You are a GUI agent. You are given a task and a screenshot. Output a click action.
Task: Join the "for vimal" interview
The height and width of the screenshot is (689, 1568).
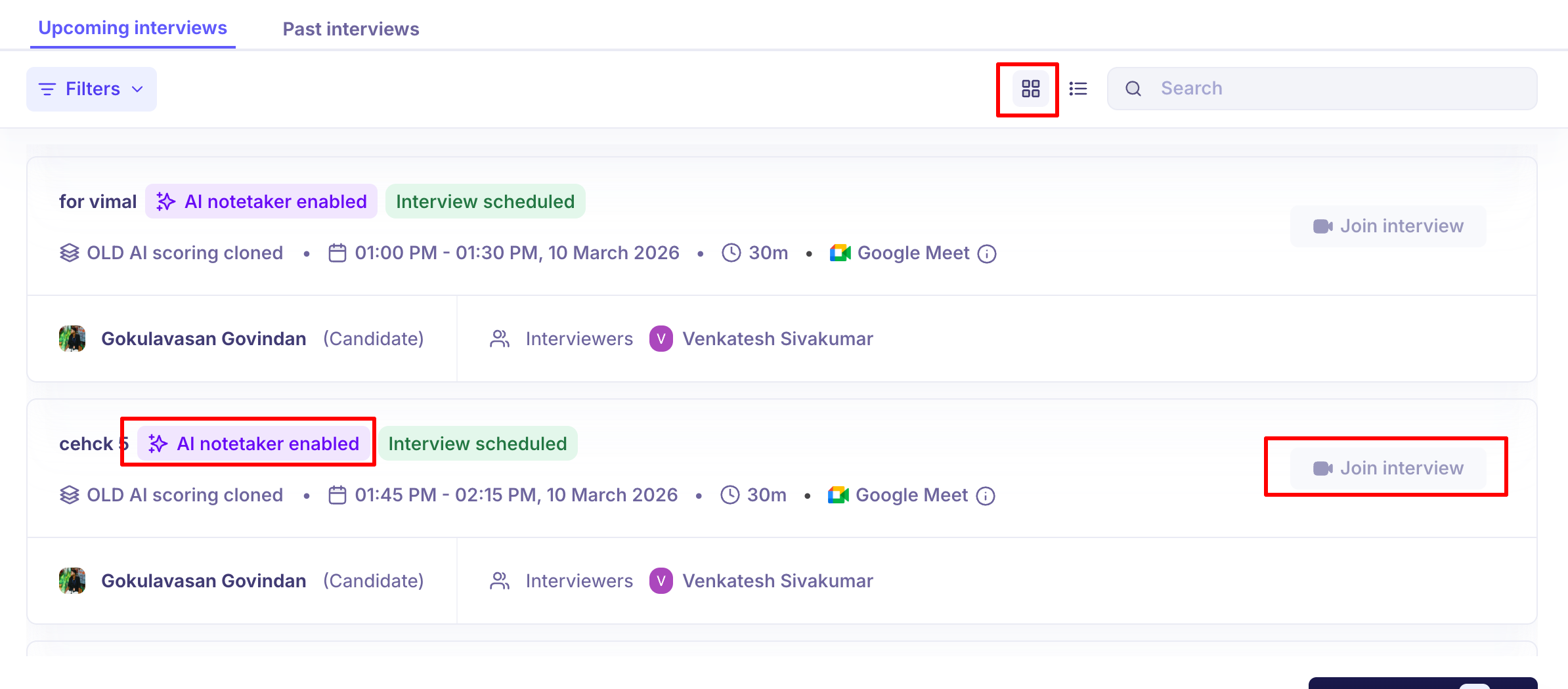coord(1388,226)
